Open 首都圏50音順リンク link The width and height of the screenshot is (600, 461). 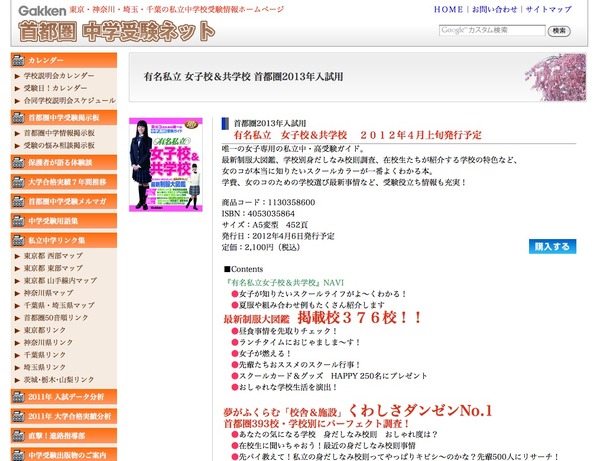tap(56, 318)
